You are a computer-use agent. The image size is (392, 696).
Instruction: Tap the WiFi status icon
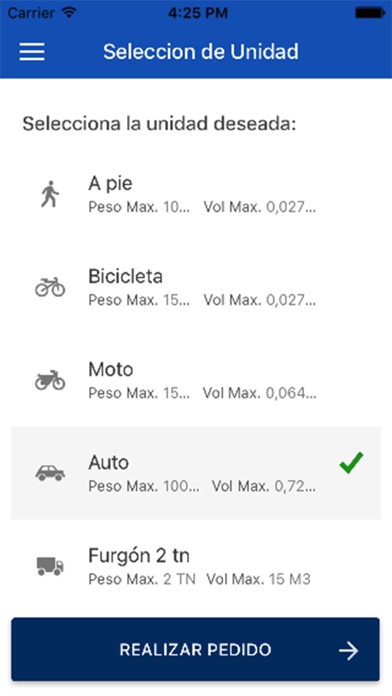69,12
